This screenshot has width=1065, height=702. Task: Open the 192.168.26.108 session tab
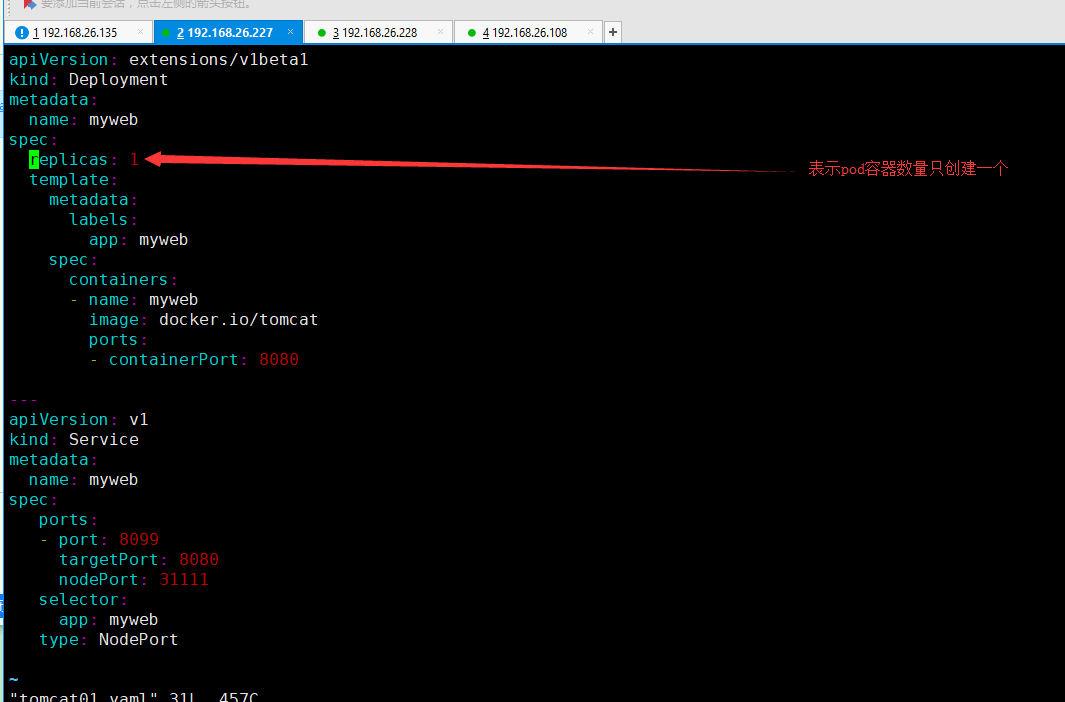click(x=525, y=33)
